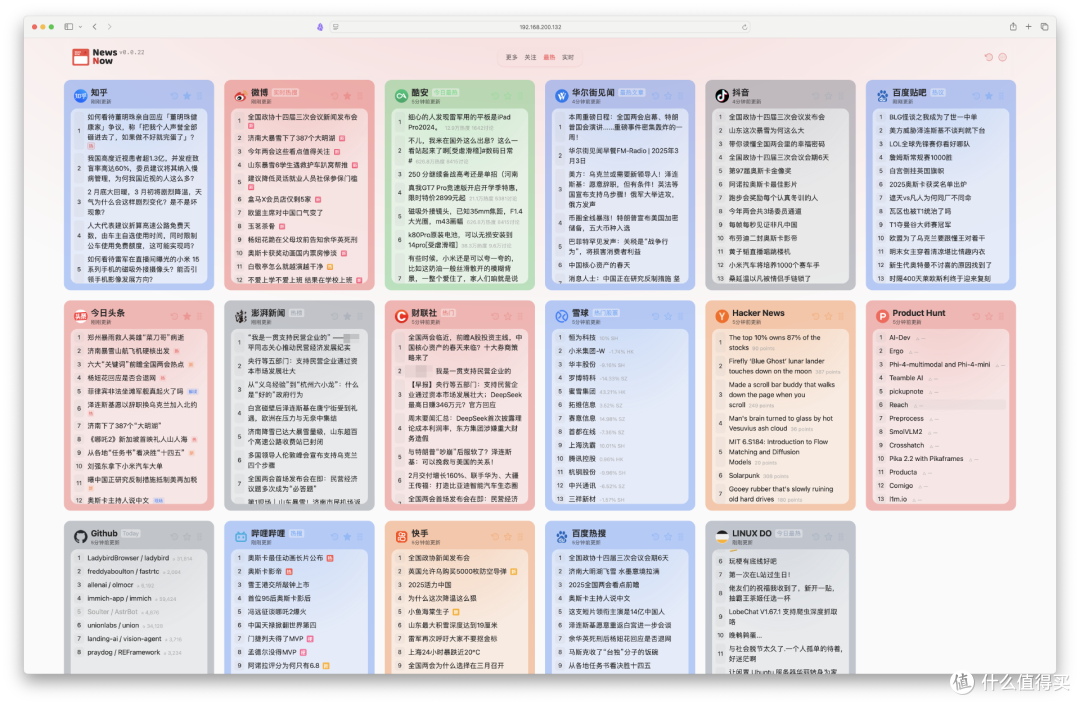Click the browser forward arrow
Image resolution: width=1080 pixels, height=705 pixels.
pyautogui.click(x=109, y=27)
